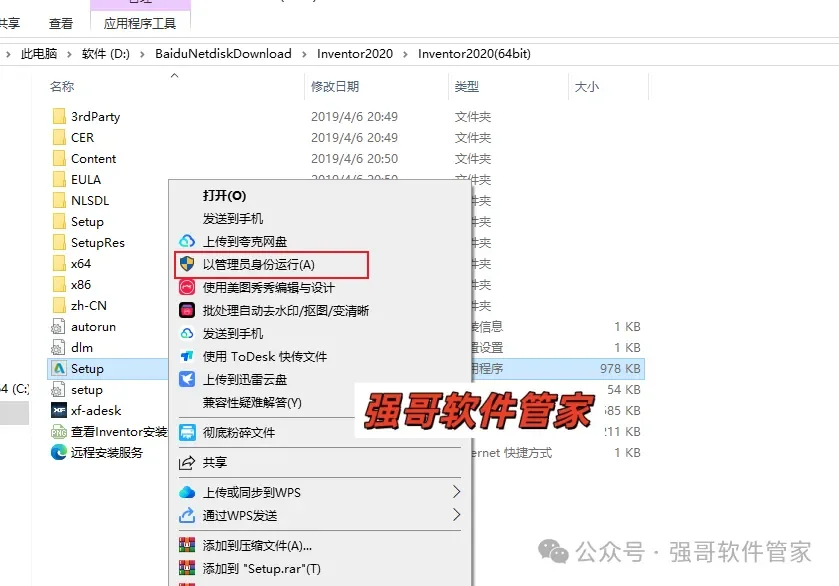
Task: Click breadcrumb chevron after 此电脑
Action: 69,54
